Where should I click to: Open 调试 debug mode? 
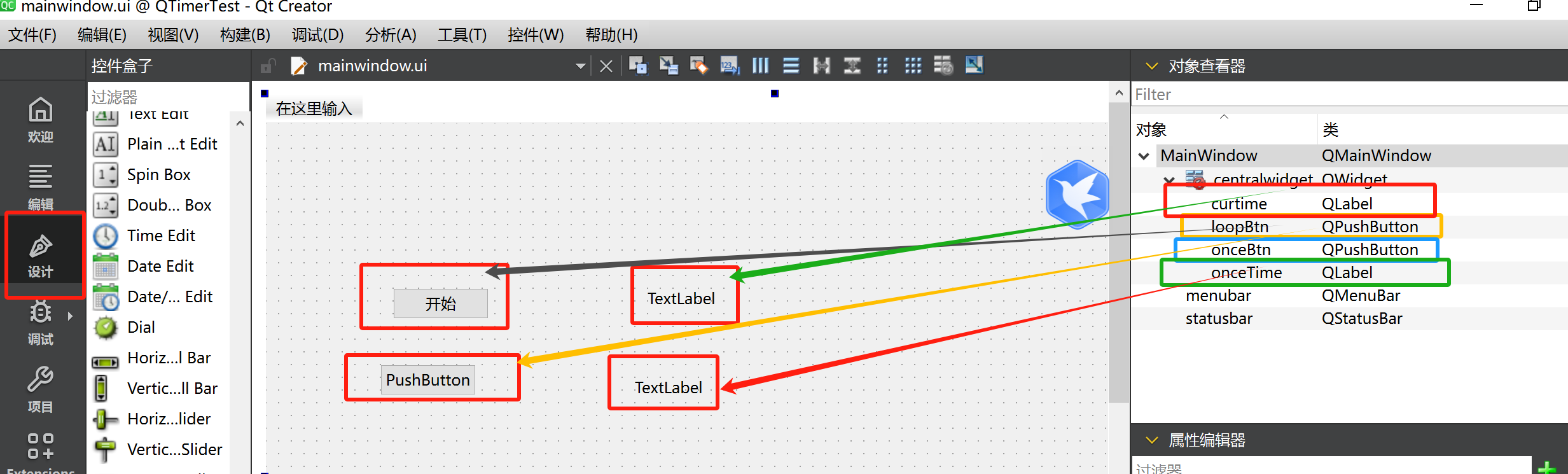click(x=41, y=322)
